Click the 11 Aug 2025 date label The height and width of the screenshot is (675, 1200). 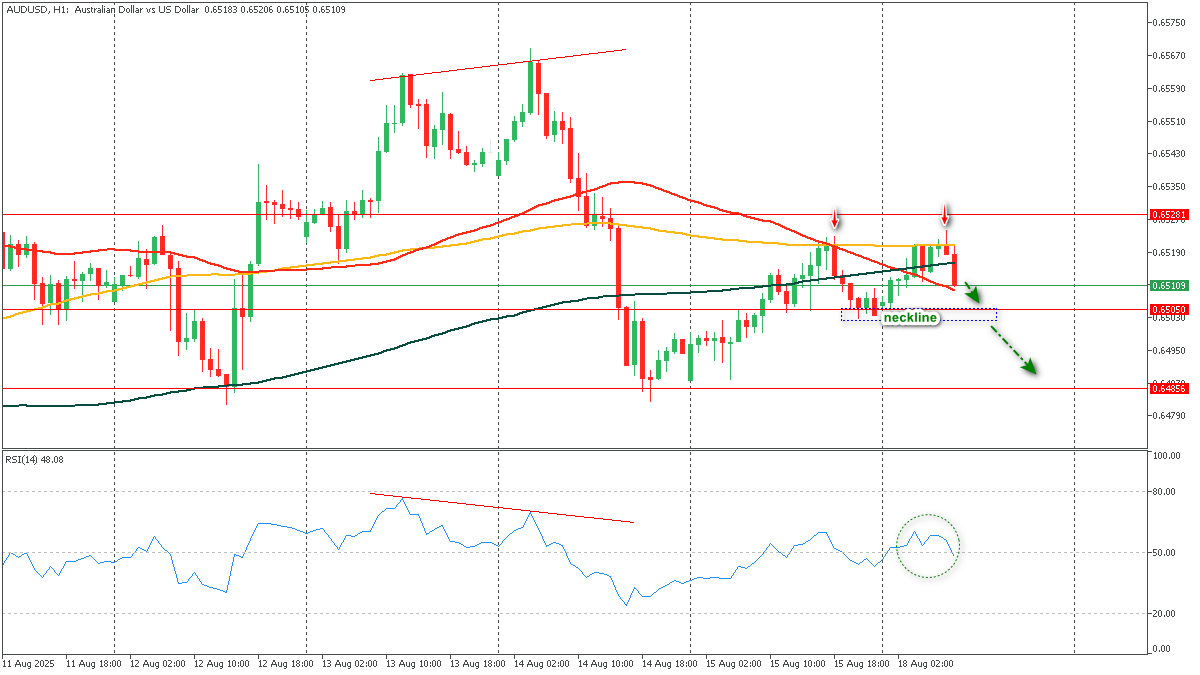[x=27, y=662]
